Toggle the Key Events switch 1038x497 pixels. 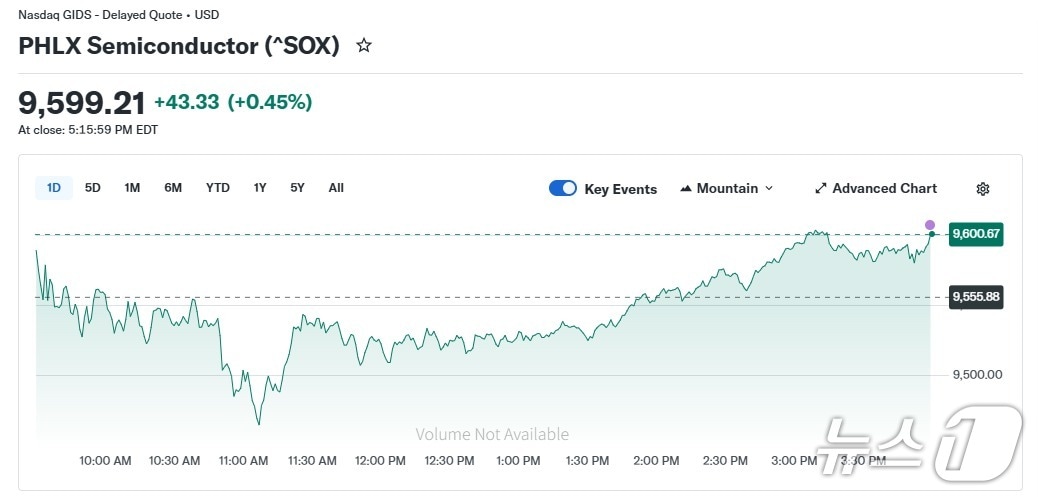pos(563,188)
